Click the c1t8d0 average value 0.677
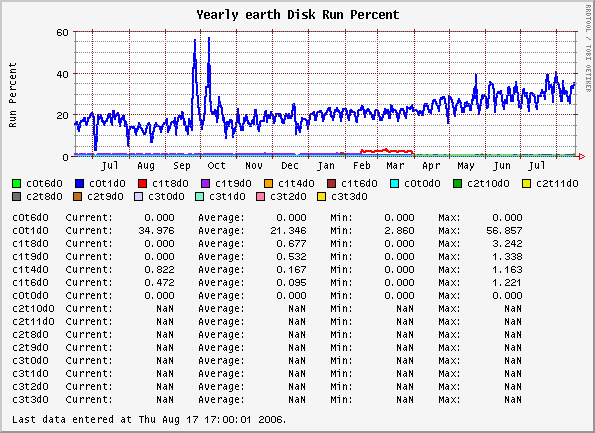 tap(291, 243)
